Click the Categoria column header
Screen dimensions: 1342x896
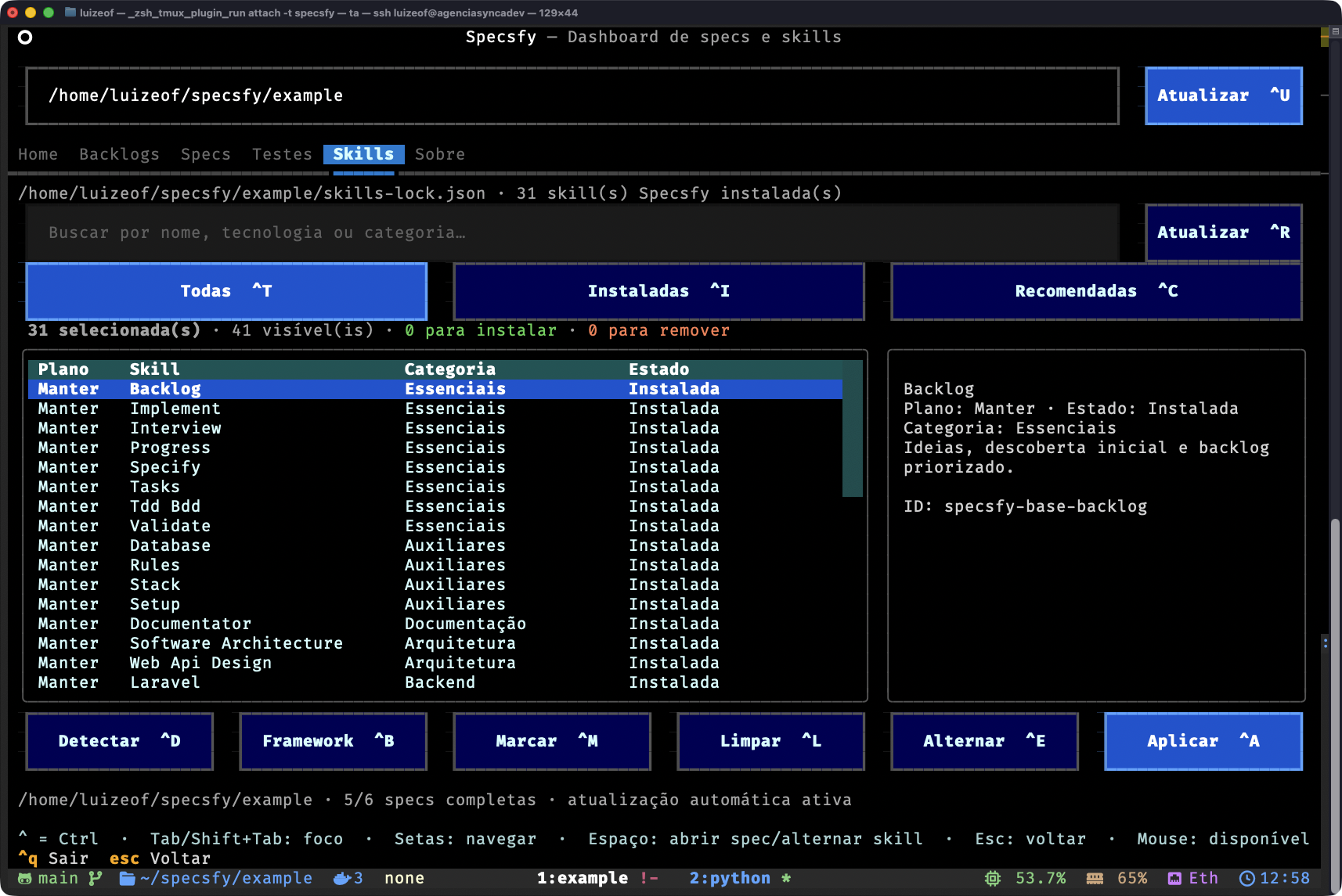tap(449, 369)
